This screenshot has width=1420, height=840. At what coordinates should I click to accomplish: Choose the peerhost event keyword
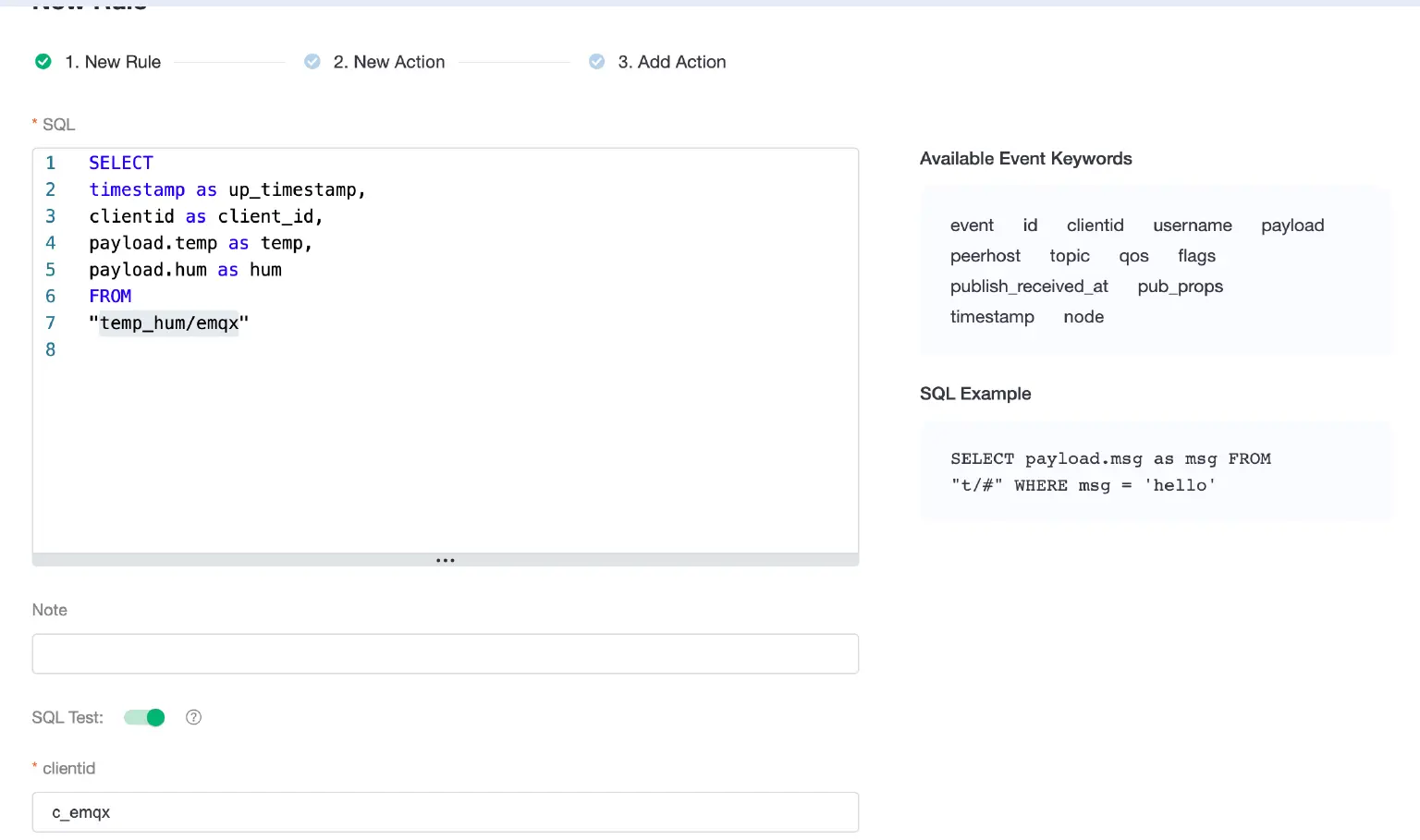[x=985, y=256]
